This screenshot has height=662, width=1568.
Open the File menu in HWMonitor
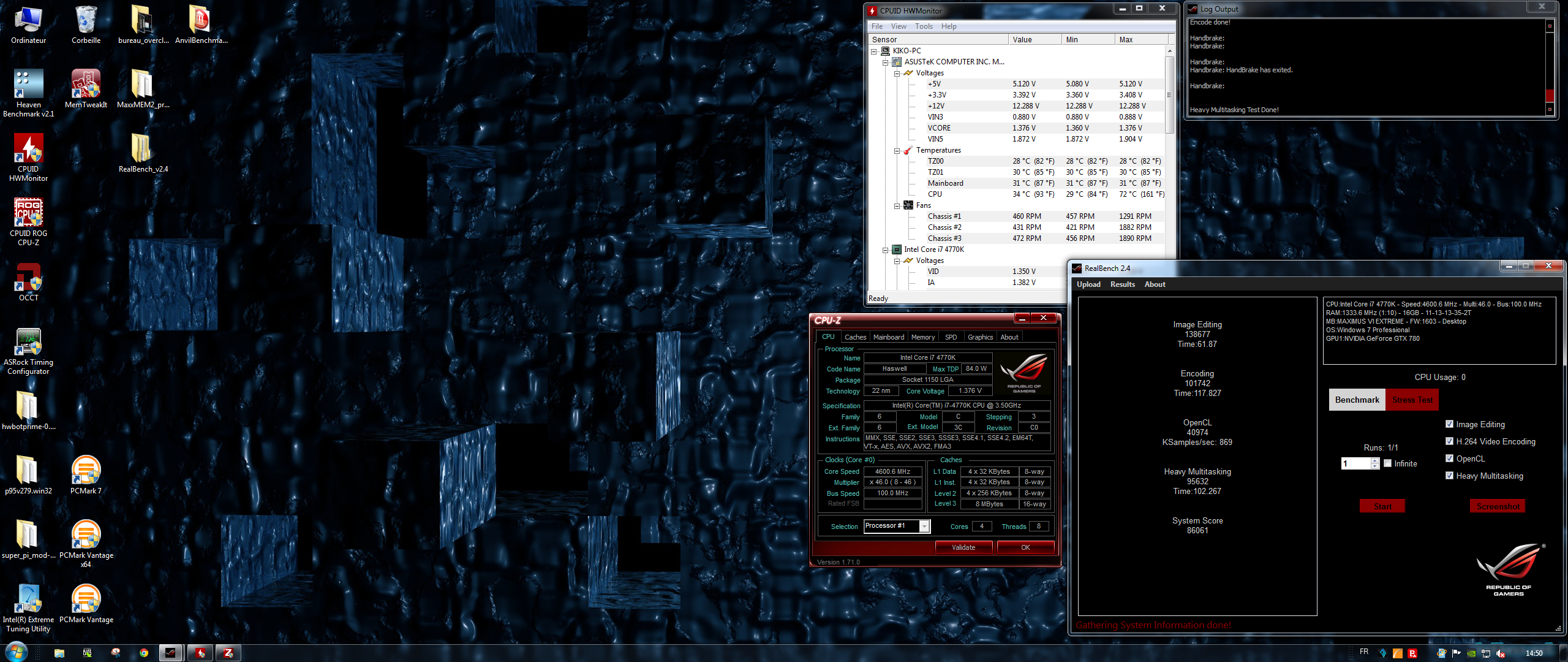click(877, 26)
